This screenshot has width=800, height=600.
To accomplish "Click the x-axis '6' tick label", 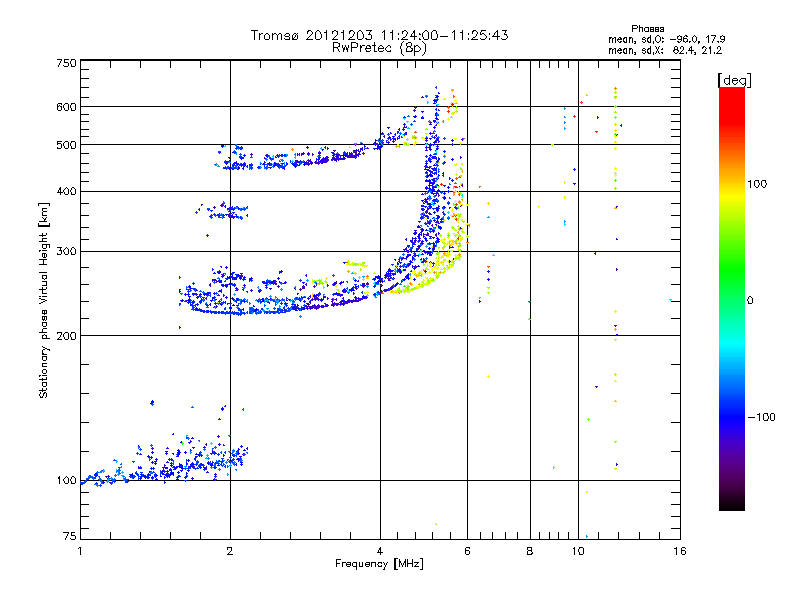I will [467, 551].
